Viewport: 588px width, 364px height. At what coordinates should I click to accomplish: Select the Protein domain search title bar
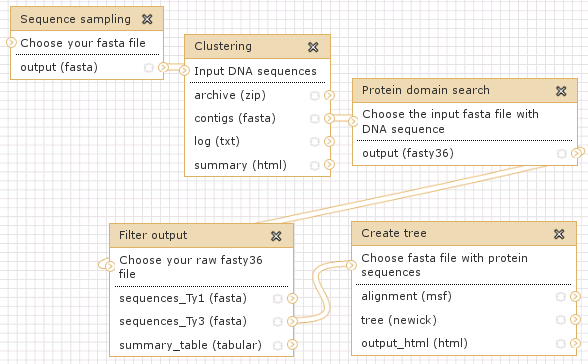[465, 90]
